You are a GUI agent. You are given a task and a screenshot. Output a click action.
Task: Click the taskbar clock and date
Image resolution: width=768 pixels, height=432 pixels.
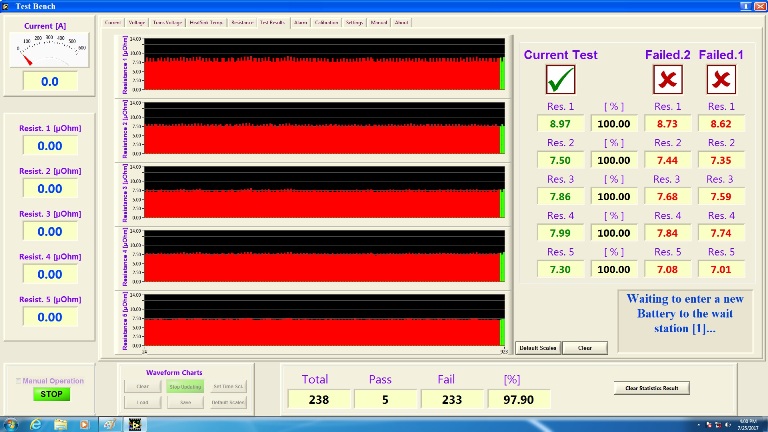coord(747,424)
